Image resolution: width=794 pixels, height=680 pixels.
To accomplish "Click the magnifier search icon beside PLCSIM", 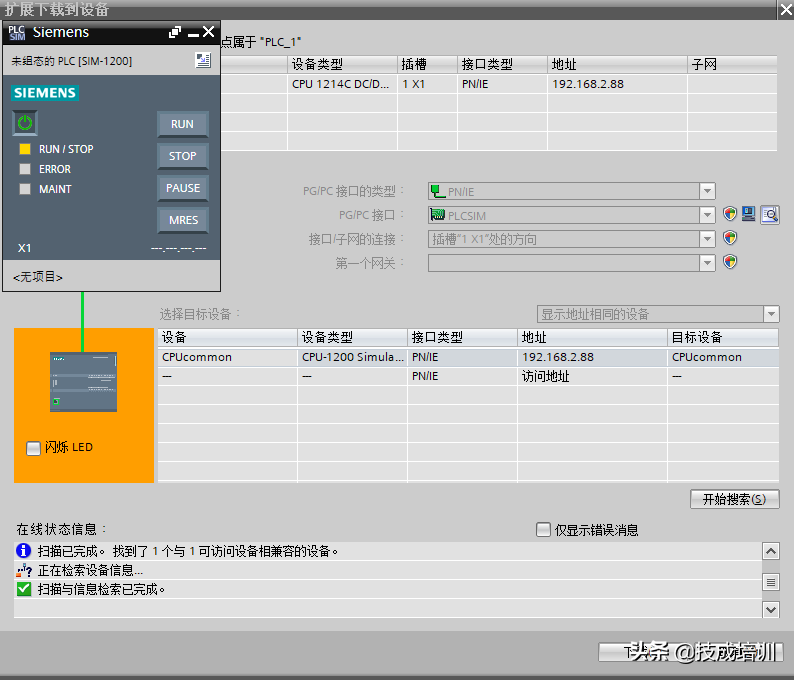I will click(769, 215).
